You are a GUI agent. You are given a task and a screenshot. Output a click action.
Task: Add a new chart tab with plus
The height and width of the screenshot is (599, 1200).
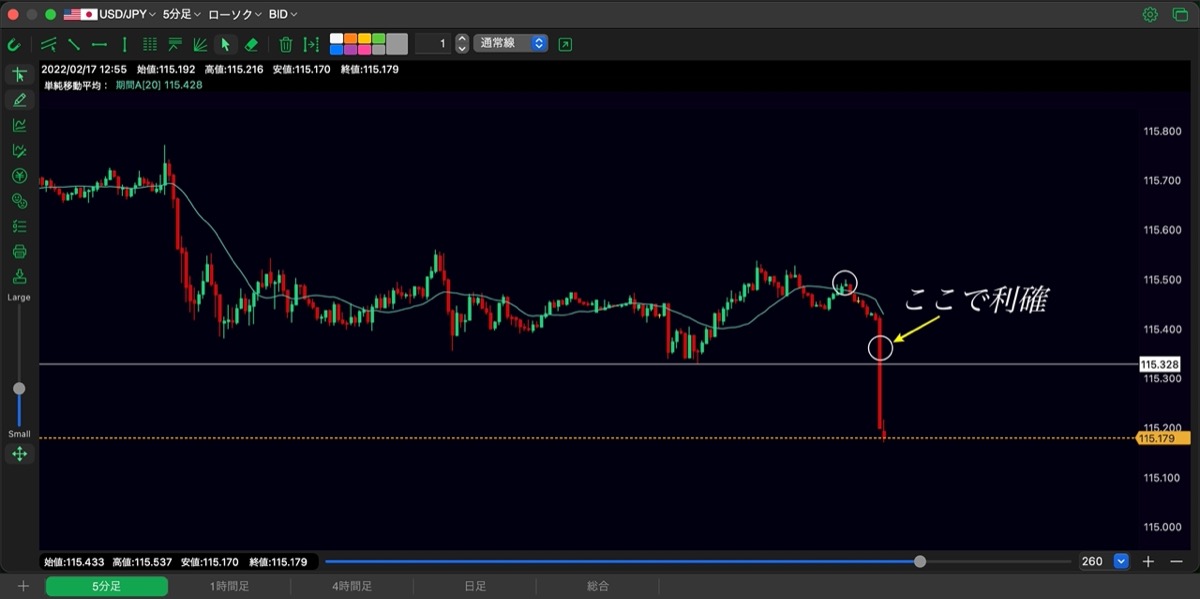coord(23,587)
